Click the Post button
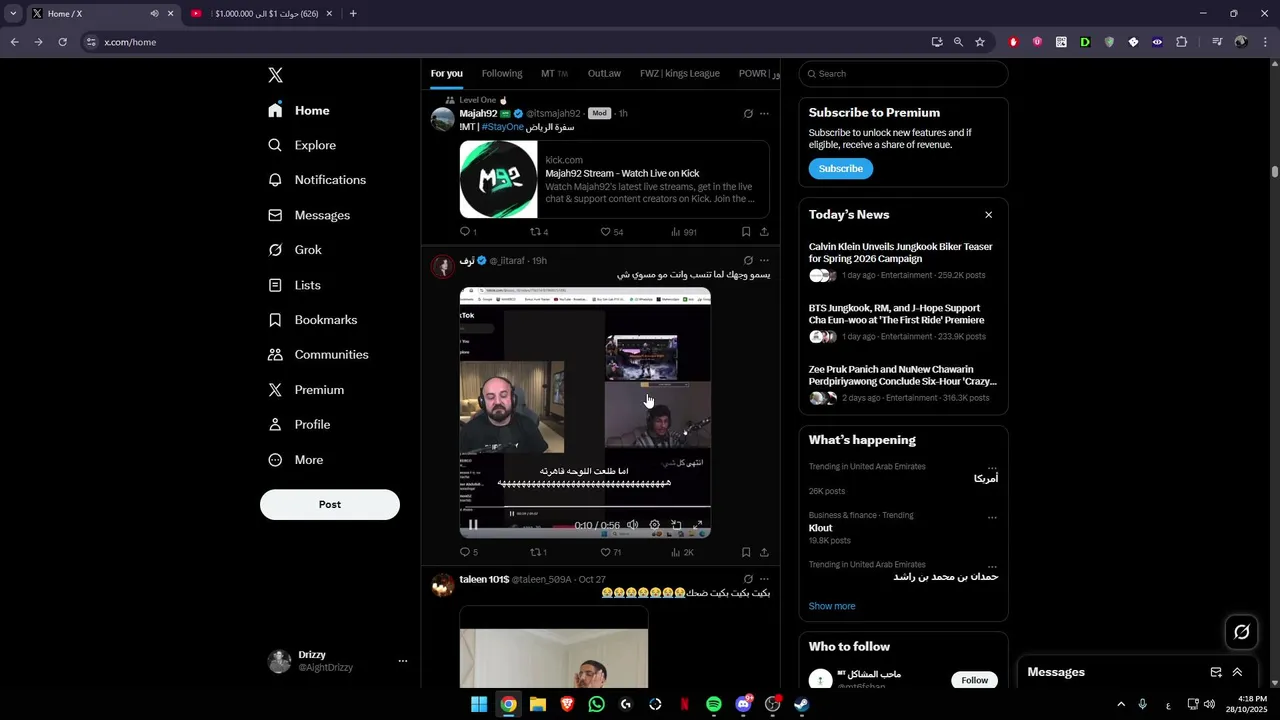 (330, 504)
